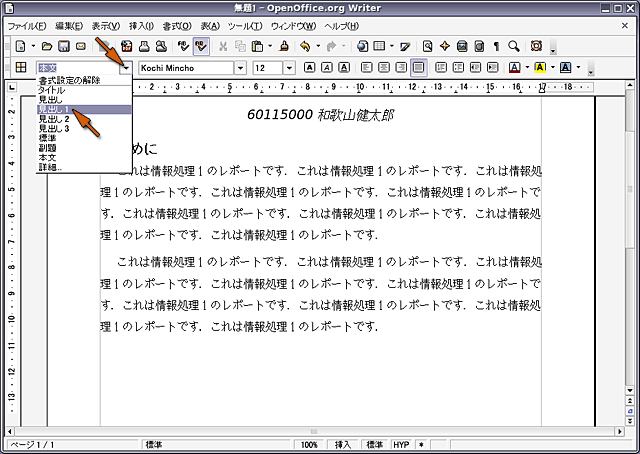Image resolution: width=640 pixels, height=454 pixels.
Task: Toggle numbering list icon
Action: [441, 67]
